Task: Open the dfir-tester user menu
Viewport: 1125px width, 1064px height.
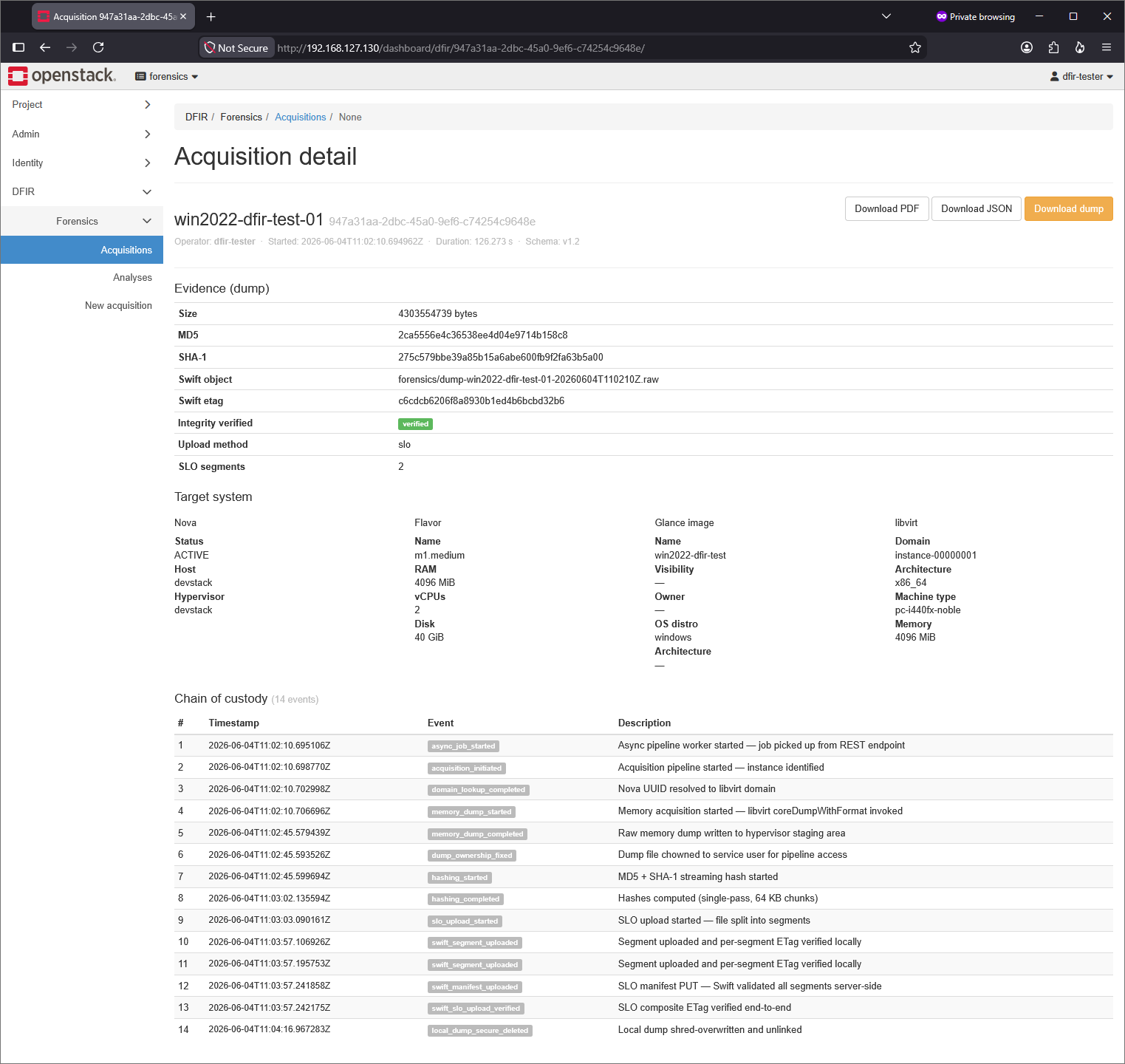Action: [x=1081, y=76]
